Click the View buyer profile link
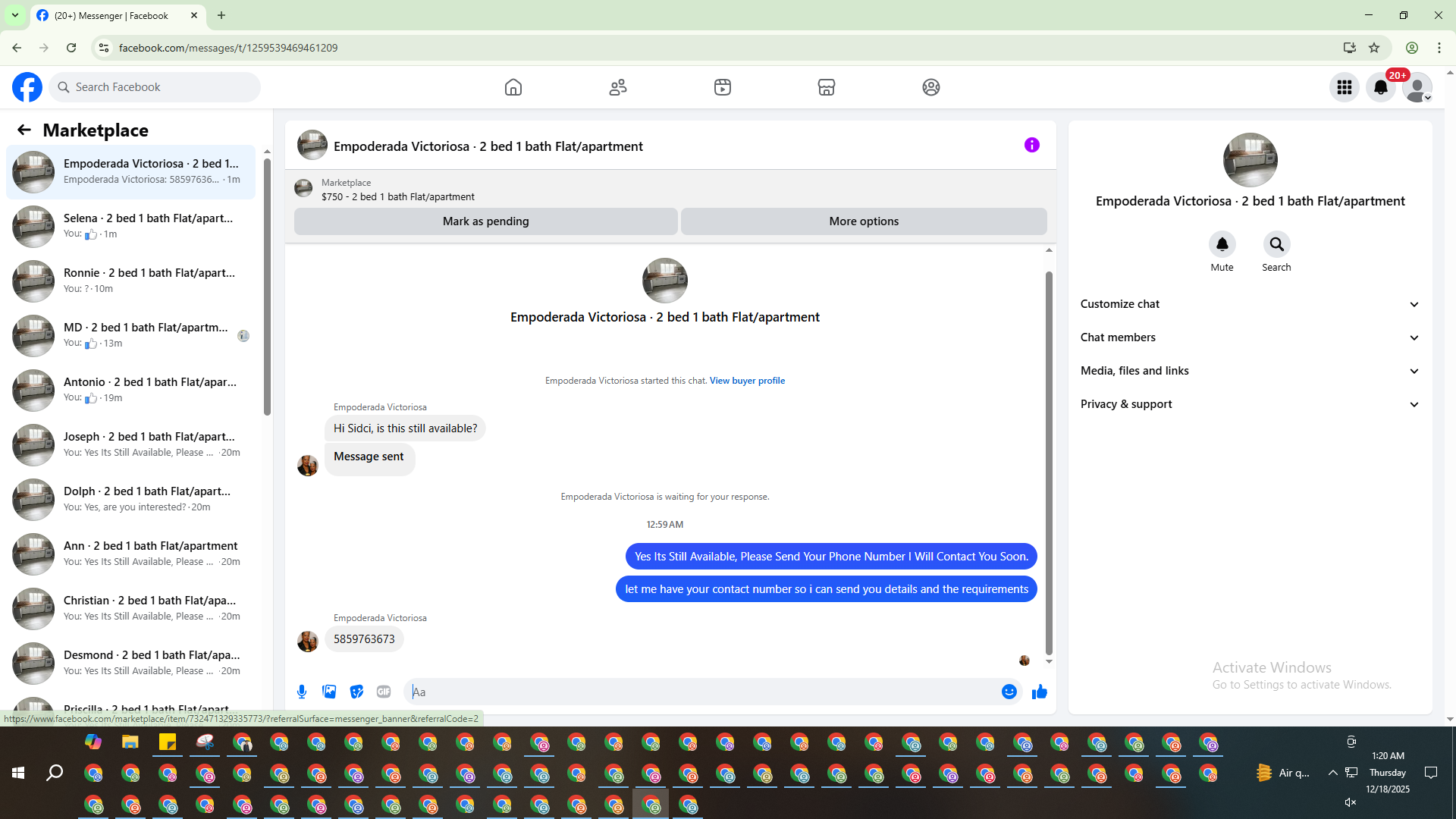Screen dimensions: 1456x819 [747, 381]
